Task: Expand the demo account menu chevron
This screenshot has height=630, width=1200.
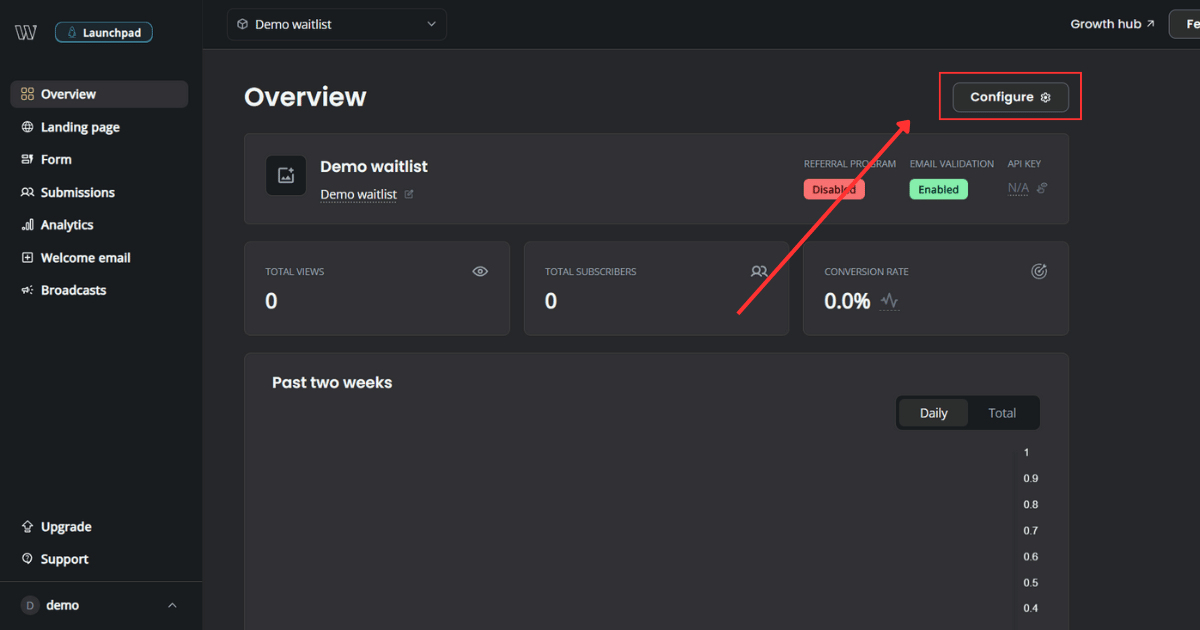Action: click(x=172, y=605)
